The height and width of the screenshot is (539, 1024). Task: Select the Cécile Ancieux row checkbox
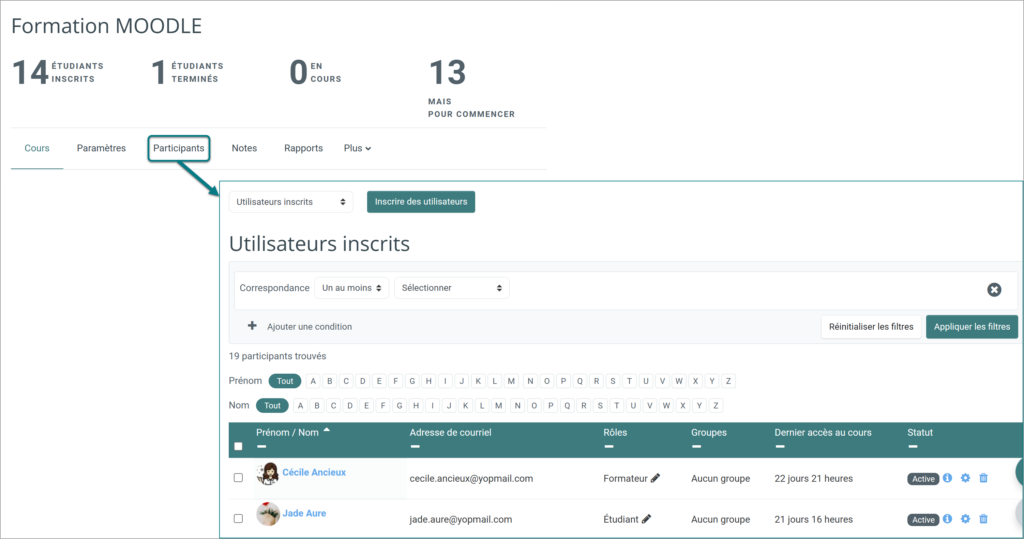tap(238, 478)
